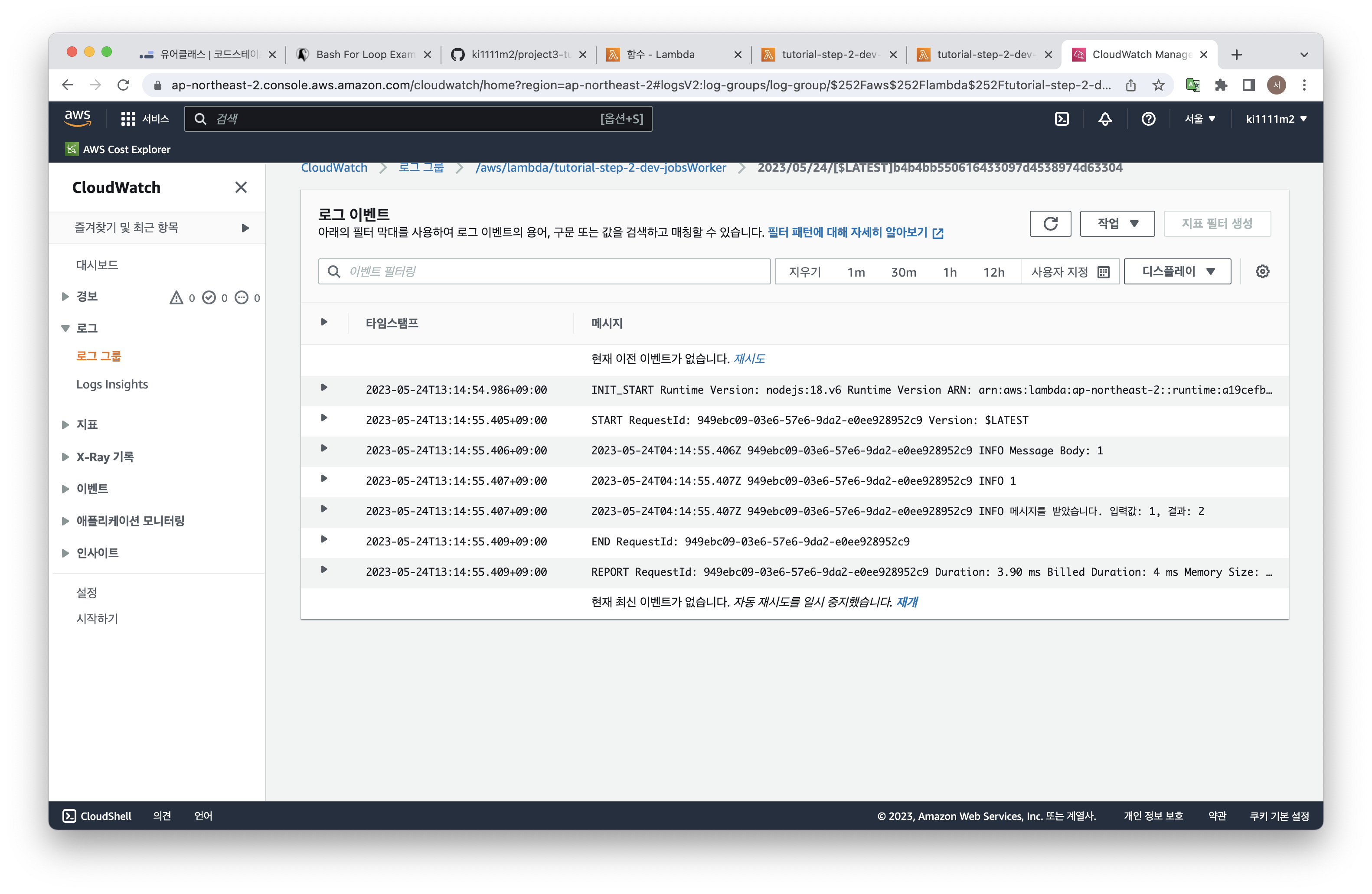Screen dimensions: 1372x894
Task: Expand all rows via header triangle
Action: click(x=324, y=322)
